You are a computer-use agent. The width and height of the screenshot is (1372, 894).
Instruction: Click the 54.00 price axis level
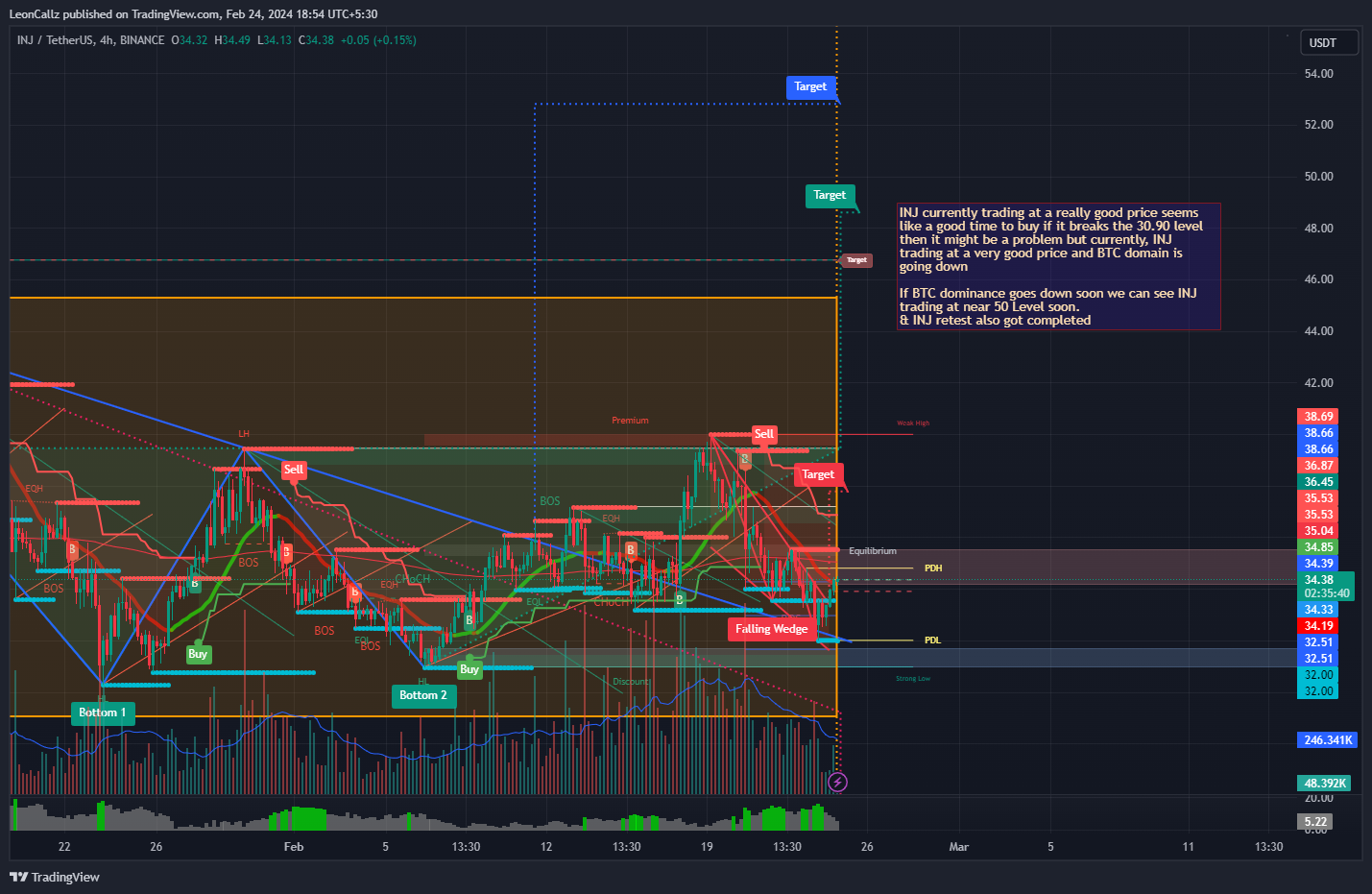1318,74
